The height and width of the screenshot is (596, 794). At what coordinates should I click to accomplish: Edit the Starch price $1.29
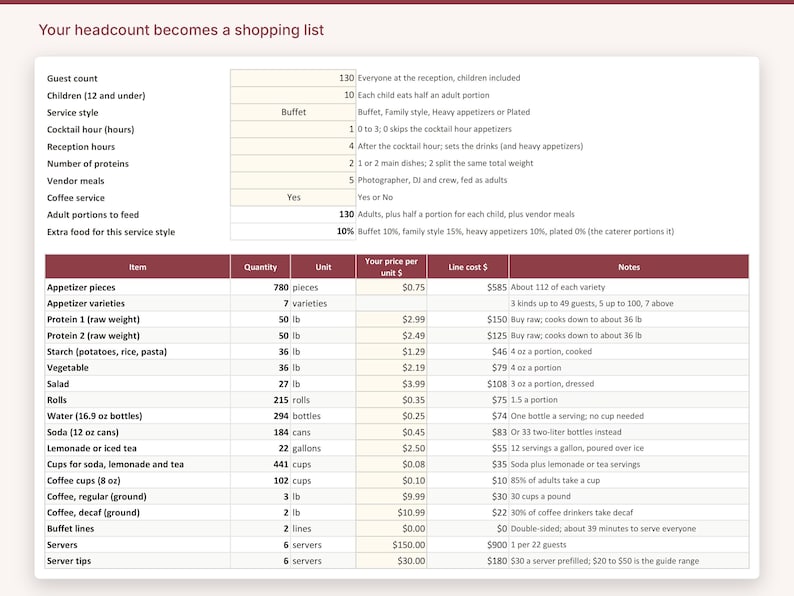pos(391,351)
